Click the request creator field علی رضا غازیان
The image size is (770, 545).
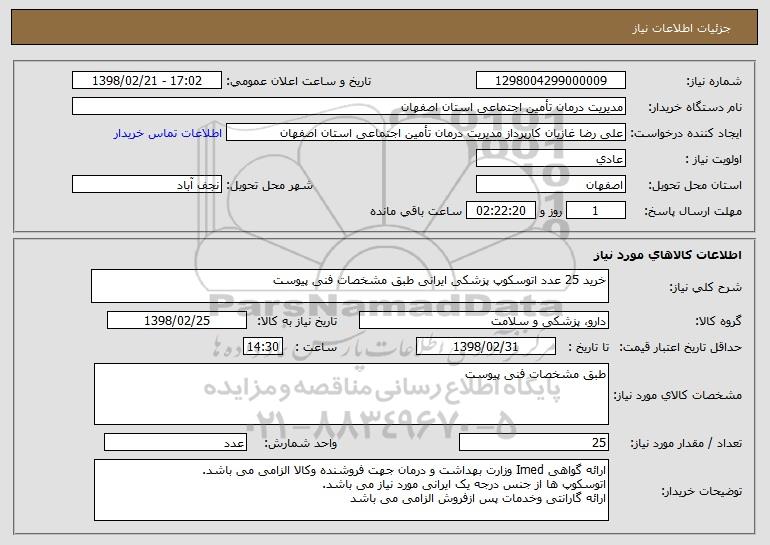click(426, 133)
